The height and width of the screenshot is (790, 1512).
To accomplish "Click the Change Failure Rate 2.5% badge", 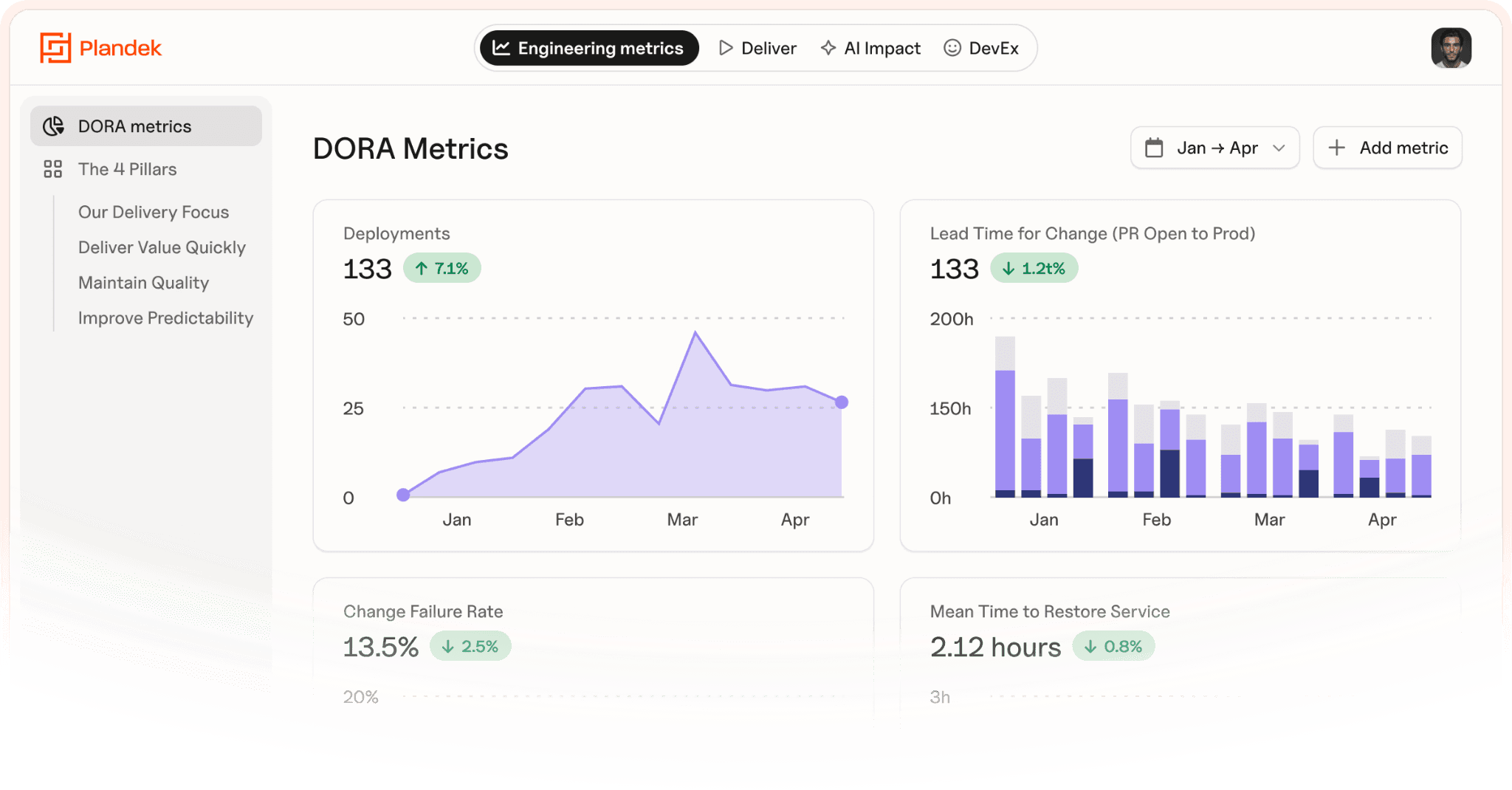I will click(470, 646).
